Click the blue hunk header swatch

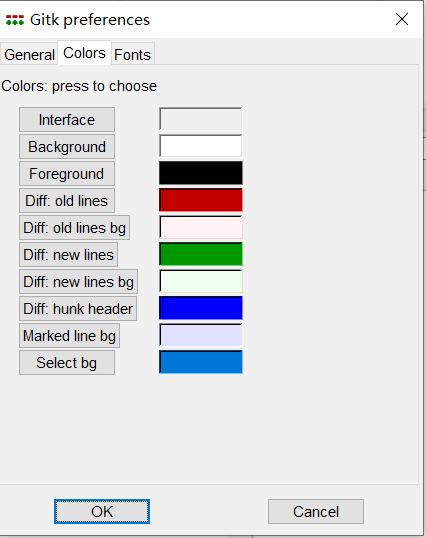tap(201, 308)
